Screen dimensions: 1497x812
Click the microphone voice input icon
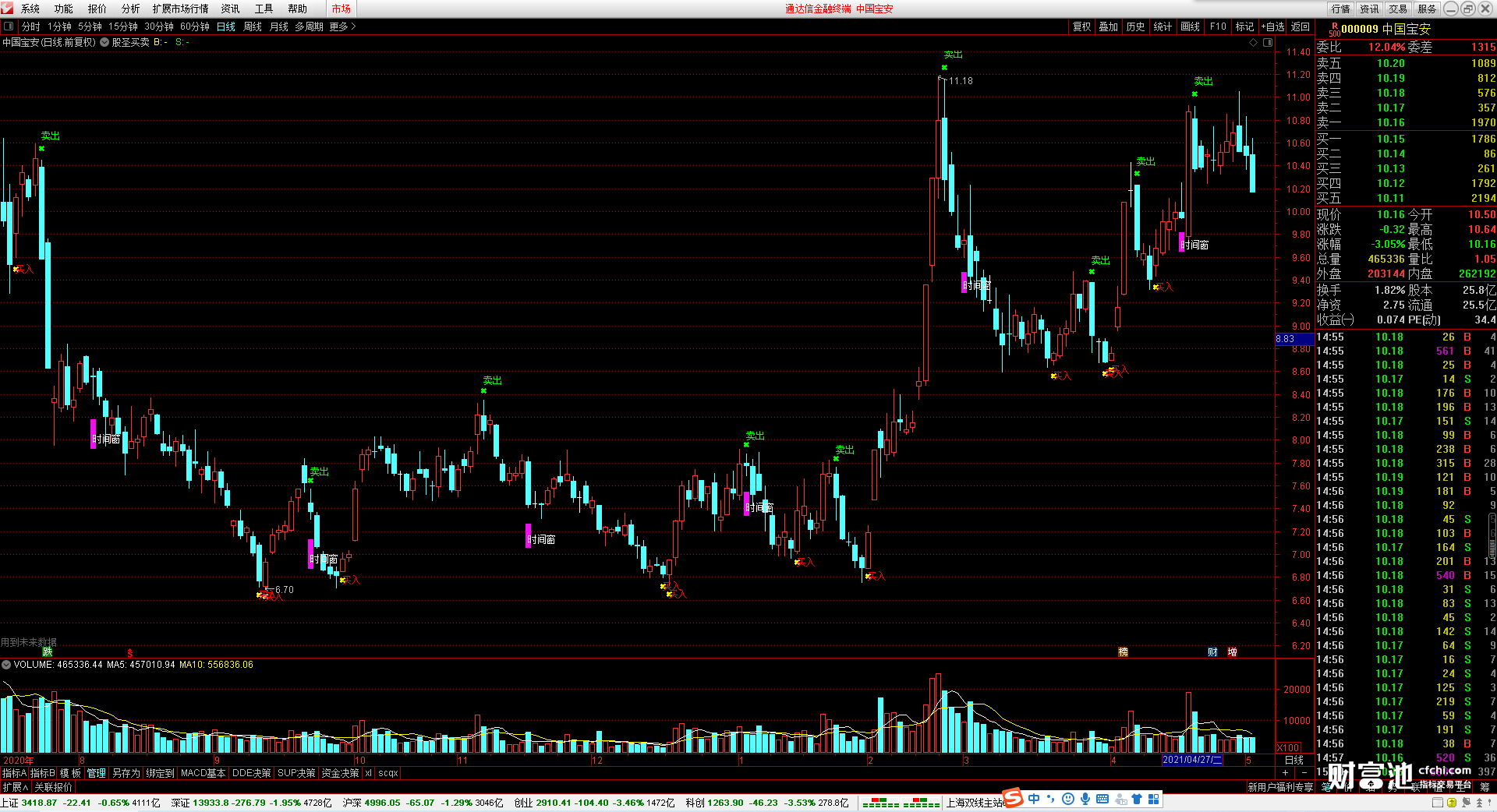1085,799
